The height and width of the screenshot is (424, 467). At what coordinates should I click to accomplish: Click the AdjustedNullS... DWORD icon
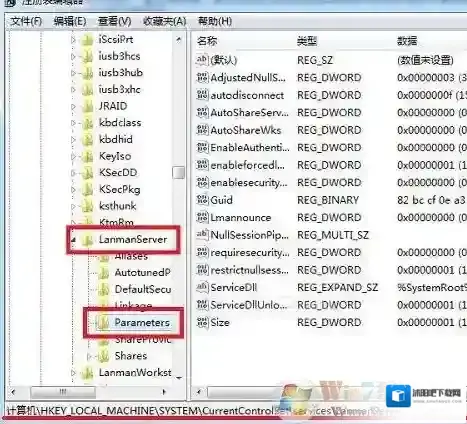(x=202, y=78)
